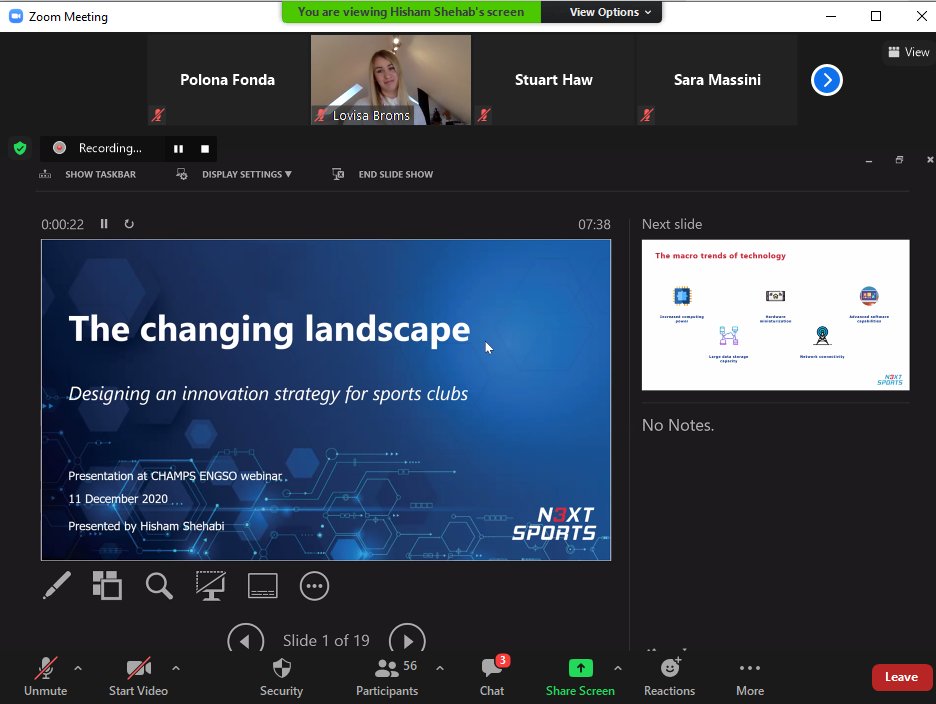Screen dimensions: 936x704
Task: Click You are viewing Hisham Shehab's screen banner
Action: tap(411, 12)
